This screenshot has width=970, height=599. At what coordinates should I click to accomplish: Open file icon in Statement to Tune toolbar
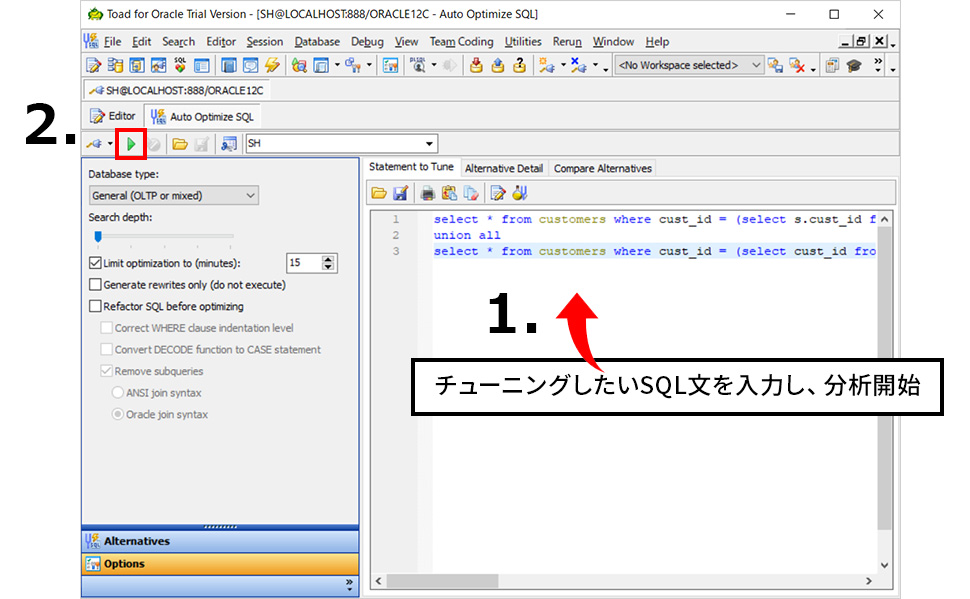click(379, 193)
